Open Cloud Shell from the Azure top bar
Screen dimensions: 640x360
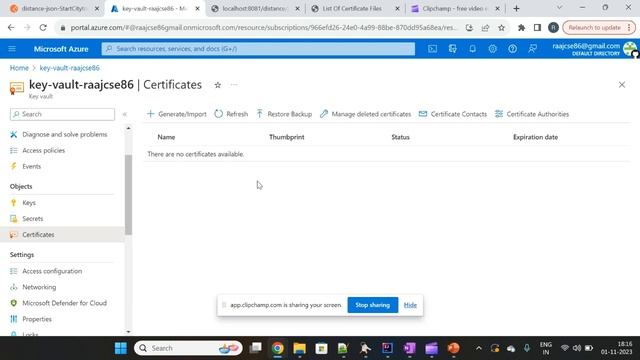[x=432, y=49]
